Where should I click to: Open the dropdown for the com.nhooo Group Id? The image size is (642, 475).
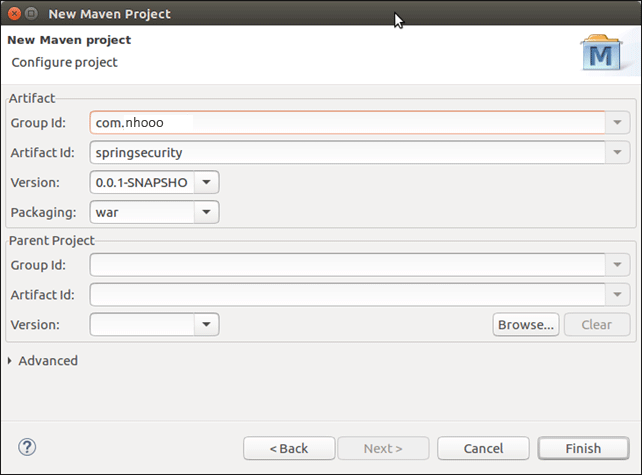[617, 122]
